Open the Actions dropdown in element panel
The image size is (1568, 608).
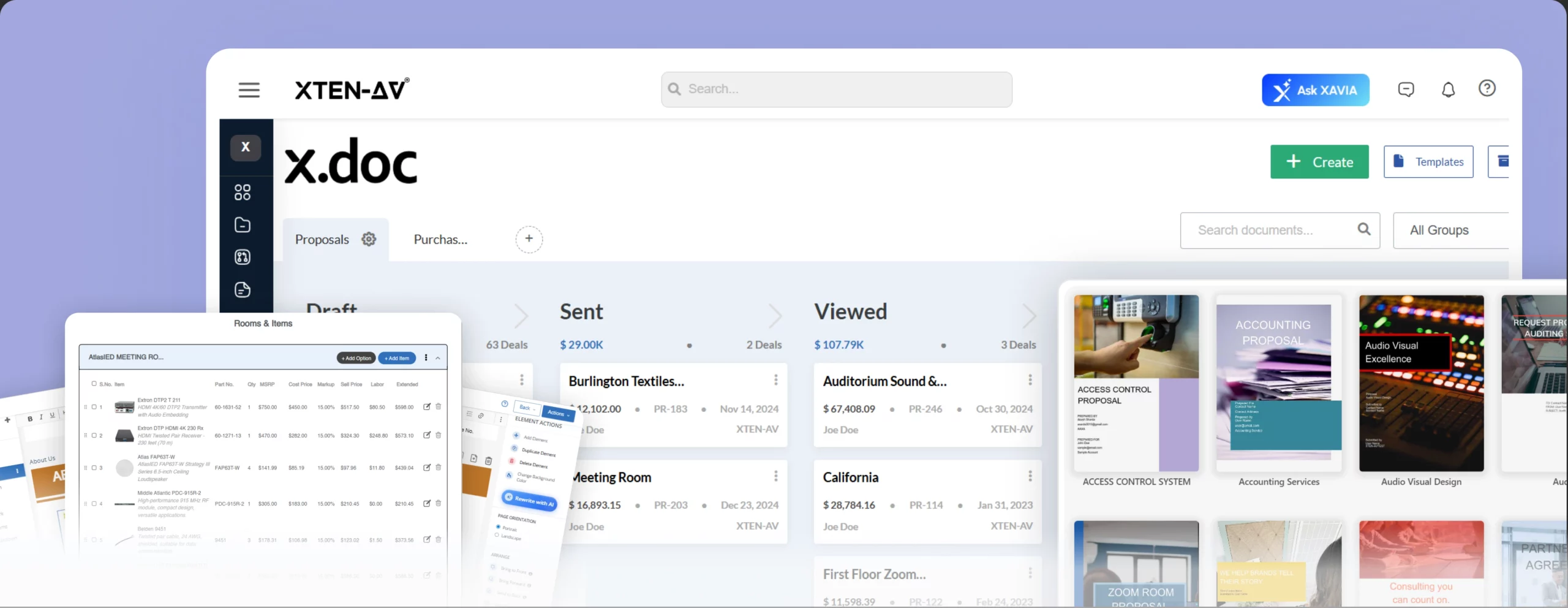558,414
